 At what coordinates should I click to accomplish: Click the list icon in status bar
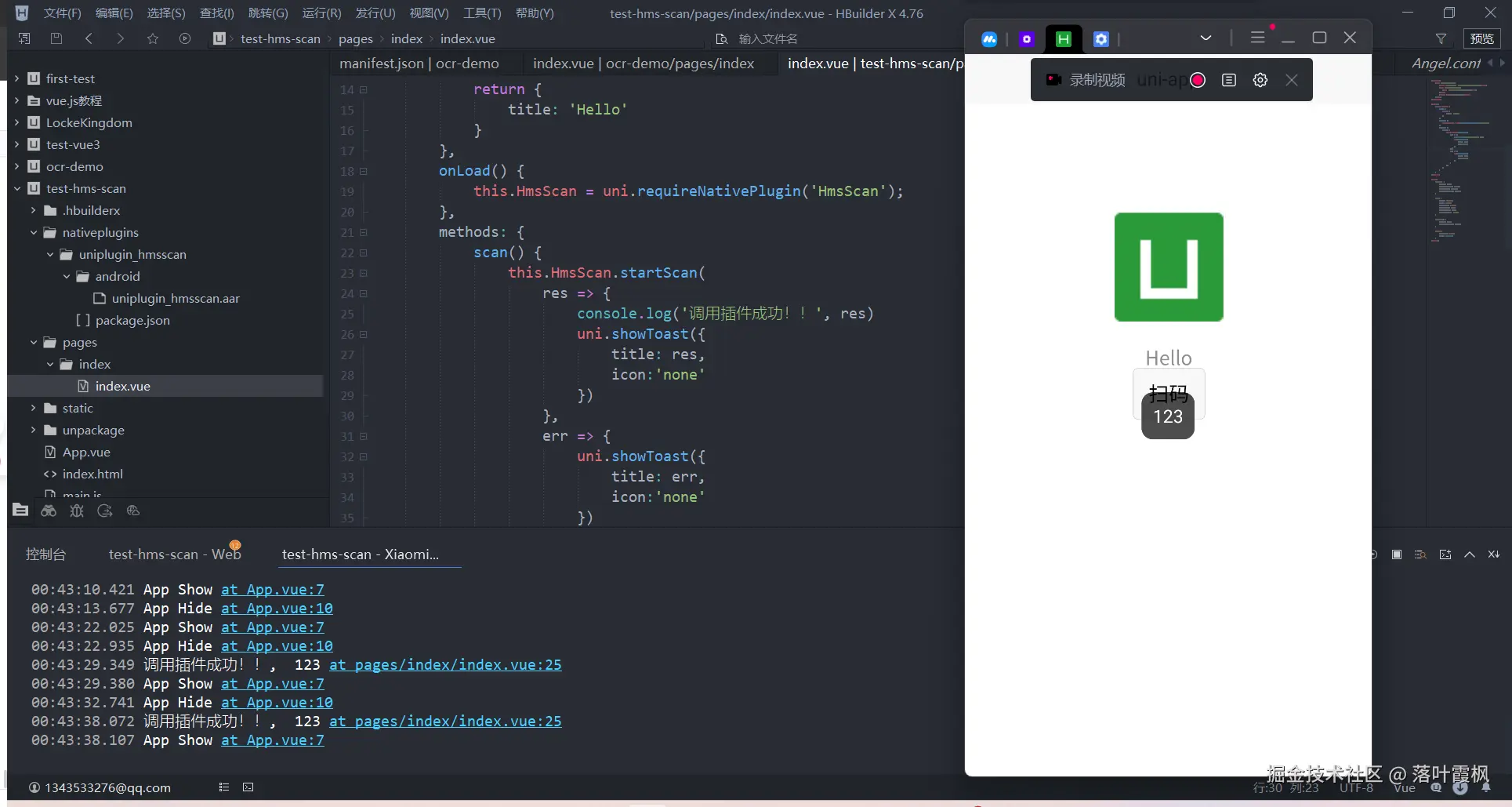pos(224,787)
